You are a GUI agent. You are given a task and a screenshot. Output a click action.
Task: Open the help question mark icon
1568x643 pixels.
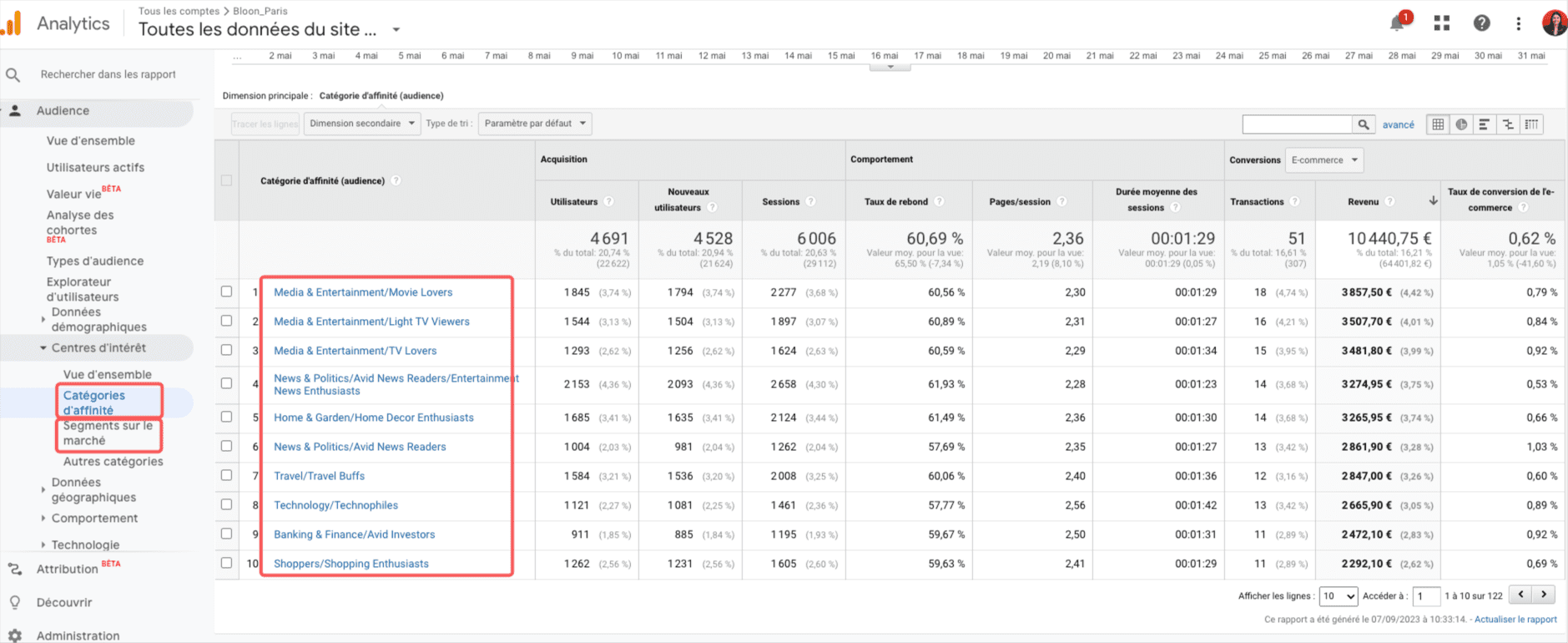(x=1481, y=23)
